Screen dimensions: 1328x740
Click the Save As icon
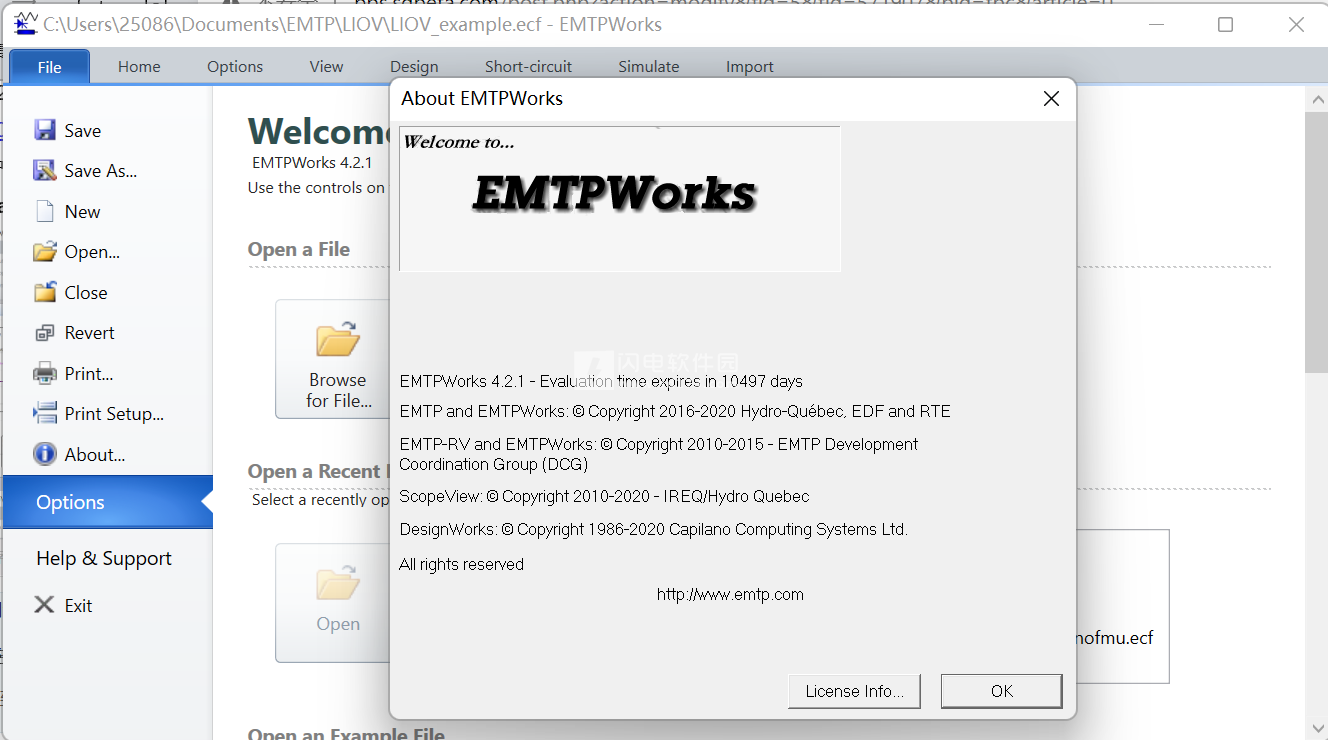click(45, 170)
